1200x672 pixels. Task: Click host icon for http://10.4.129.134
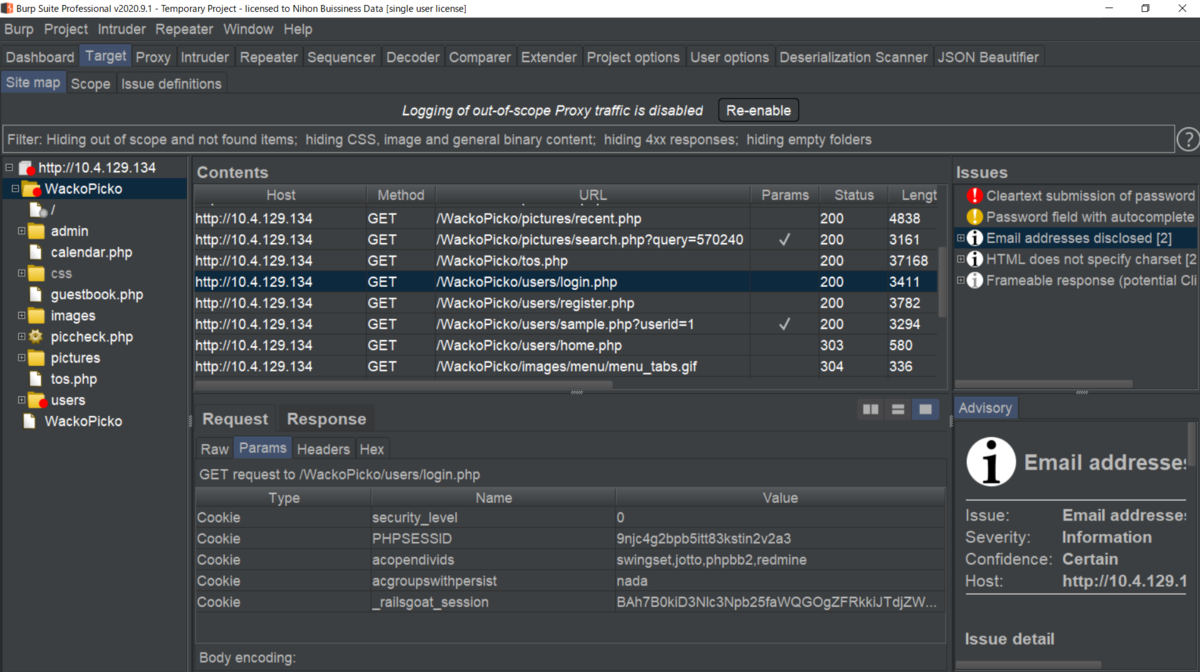pyautogui.click(x=27, y=168)
